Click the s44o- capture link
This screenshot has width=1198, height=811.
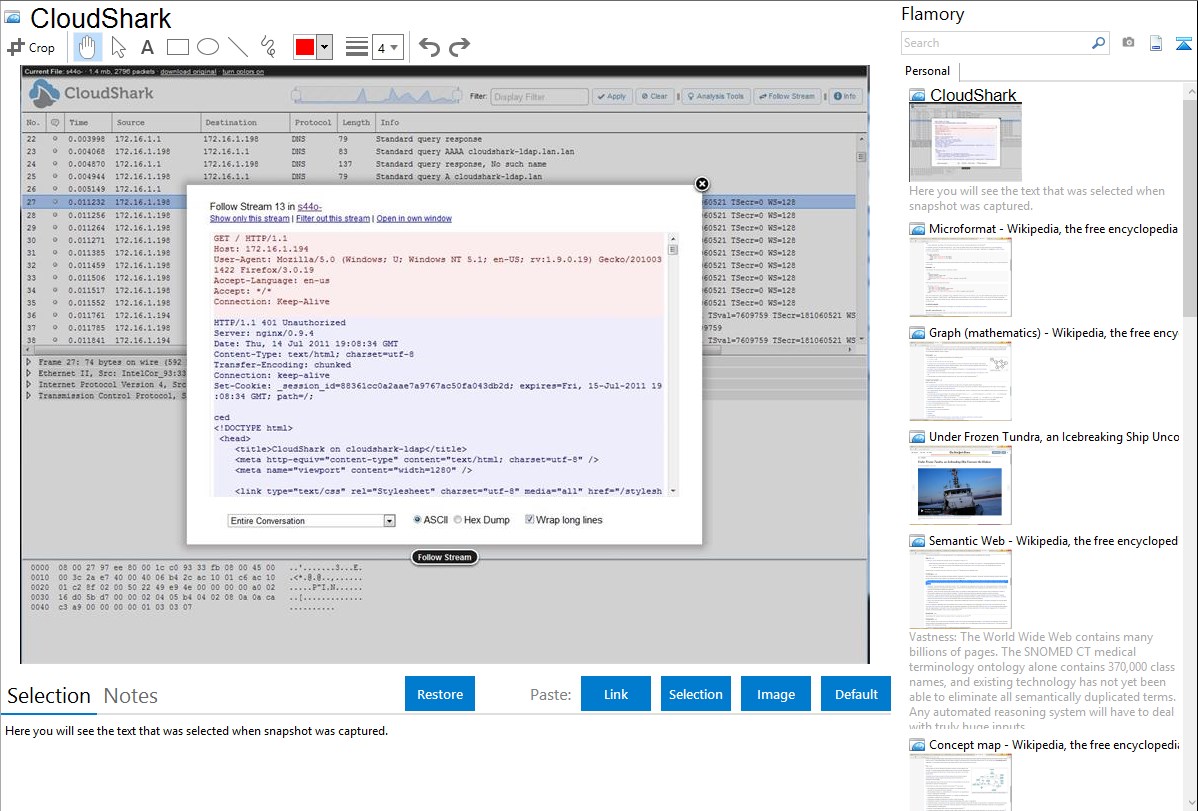309,206
